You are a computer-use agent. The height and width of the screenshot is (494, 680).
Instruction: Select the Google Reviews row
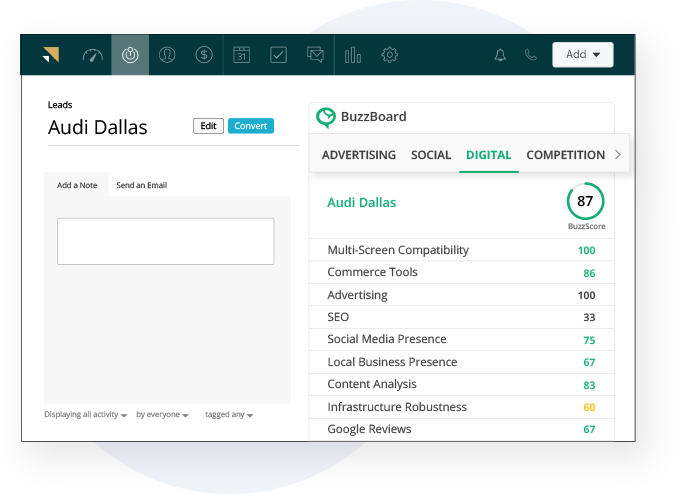(x=461, y=429)
